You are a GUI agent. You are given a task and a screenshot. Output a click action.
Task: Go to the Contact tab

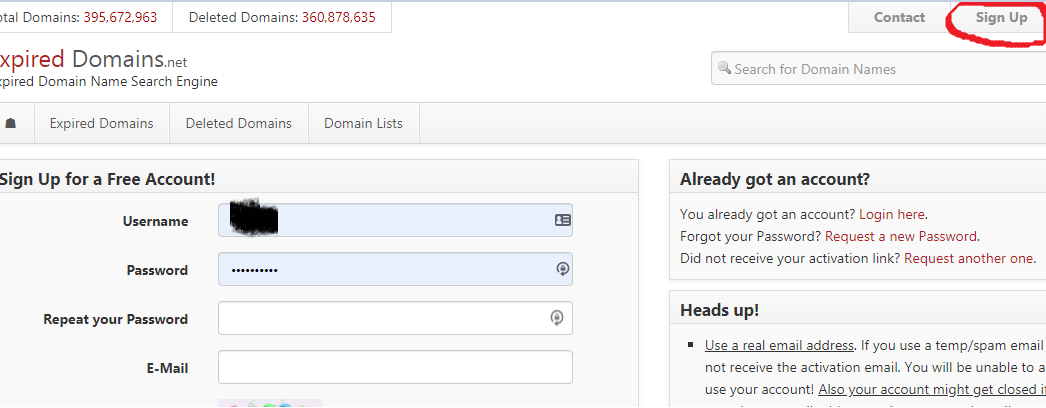(899, 17)
